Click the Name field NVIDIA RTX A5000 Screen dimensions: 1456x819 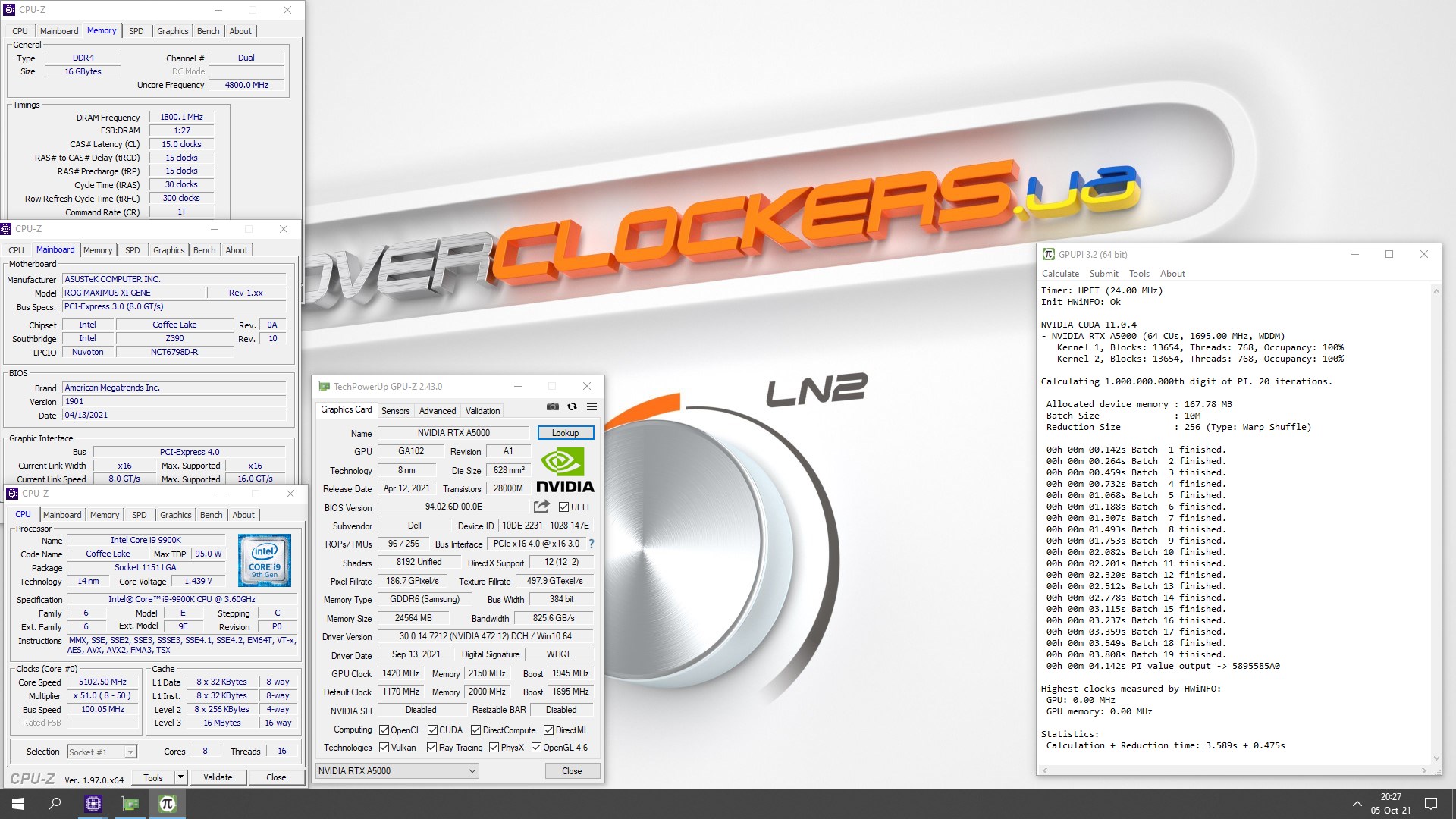(453, 433)
